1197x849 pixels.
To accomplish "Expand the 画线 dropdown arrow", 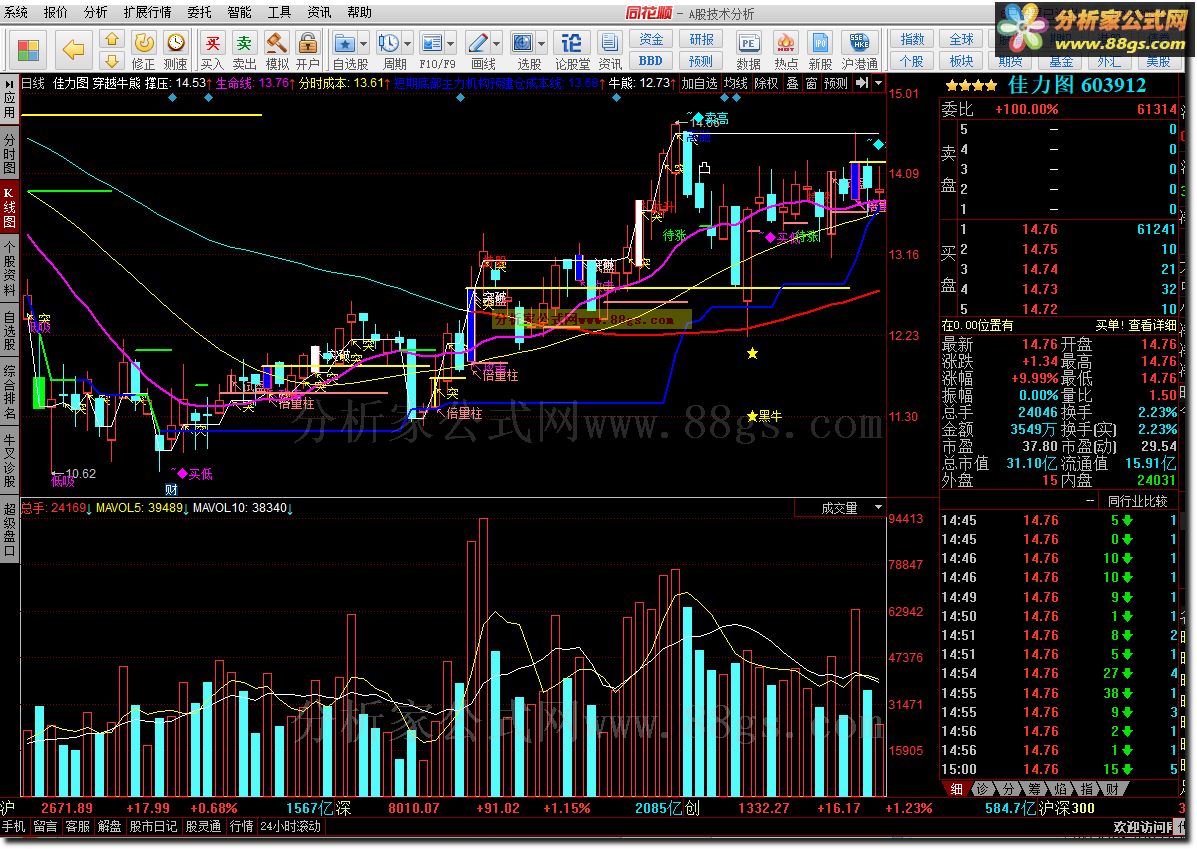I will tap(497, 43).
